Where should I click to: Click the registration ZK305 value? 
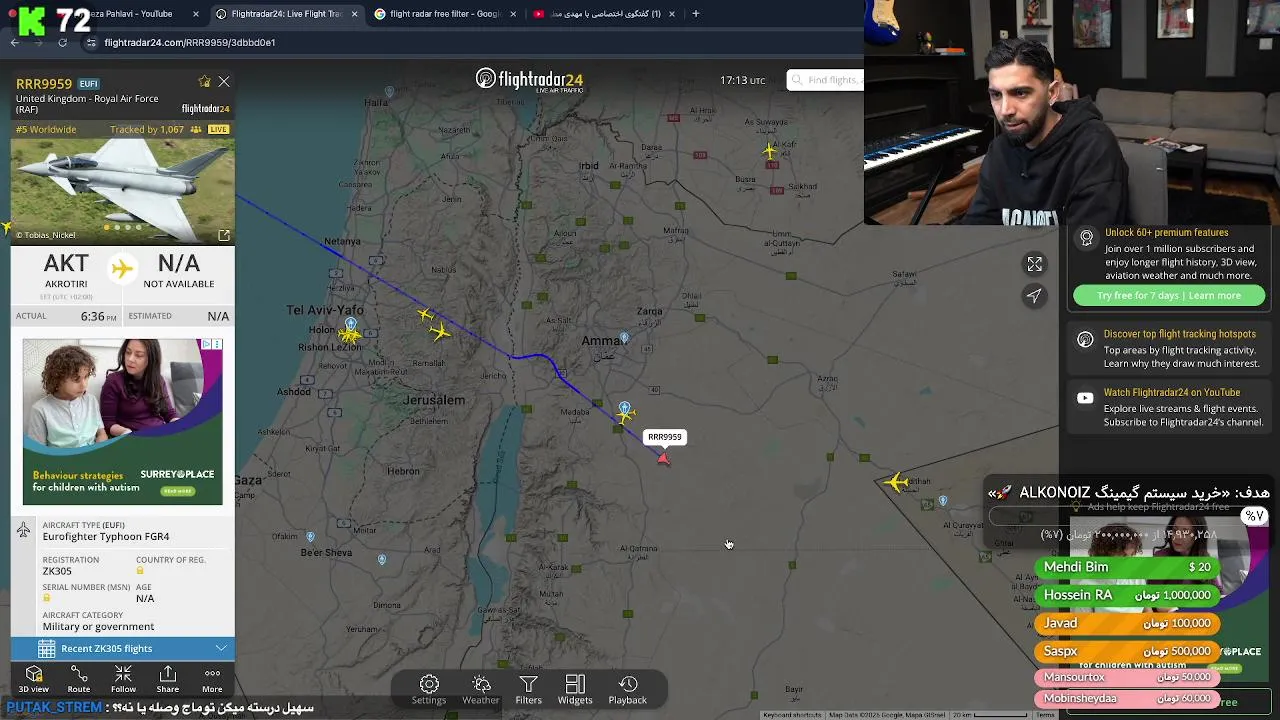(x=57, y=571)
